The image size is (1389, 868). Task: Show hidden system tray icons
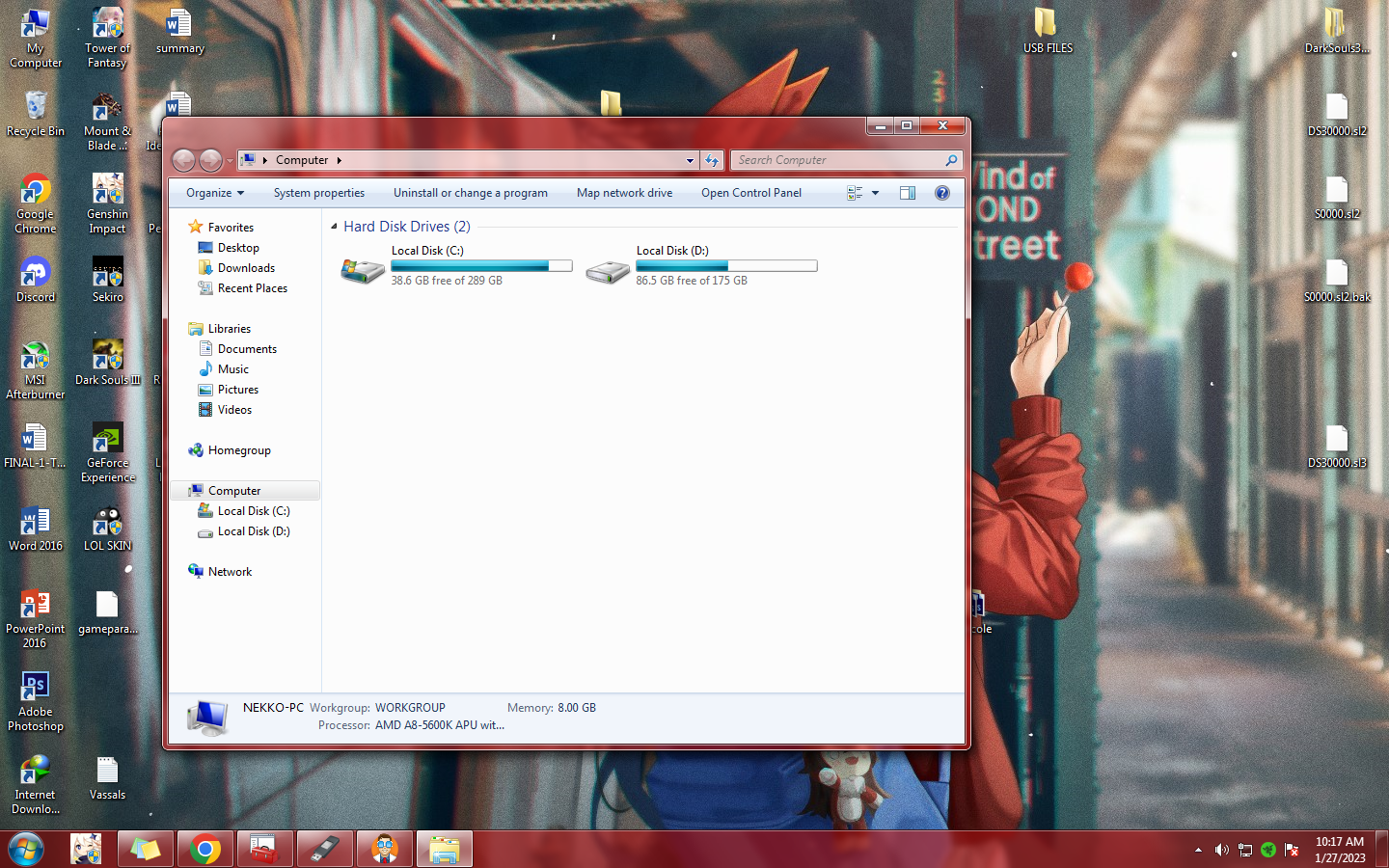click(x=1198, y=850)
